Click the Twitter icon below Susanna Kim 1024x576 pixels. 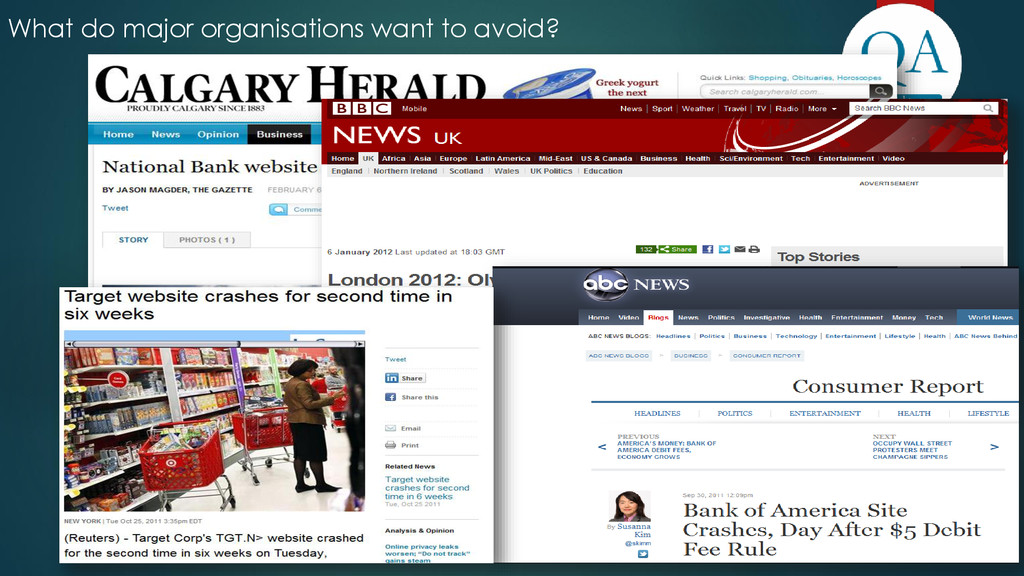click(x=643, y=554)
